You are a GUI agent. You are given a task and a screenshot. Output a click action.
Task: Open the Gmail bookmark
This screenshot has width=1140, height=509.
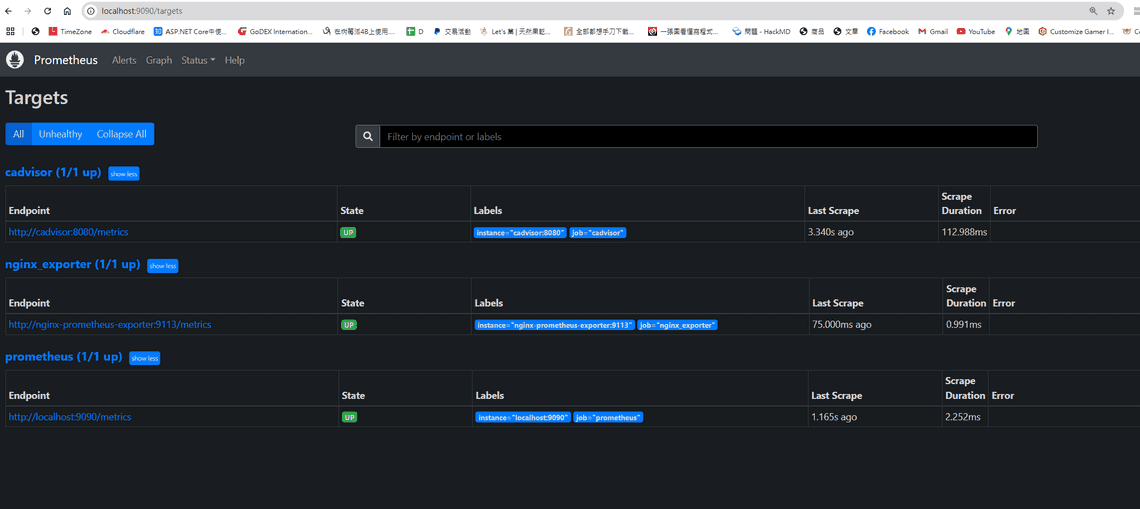click(932, 31)
